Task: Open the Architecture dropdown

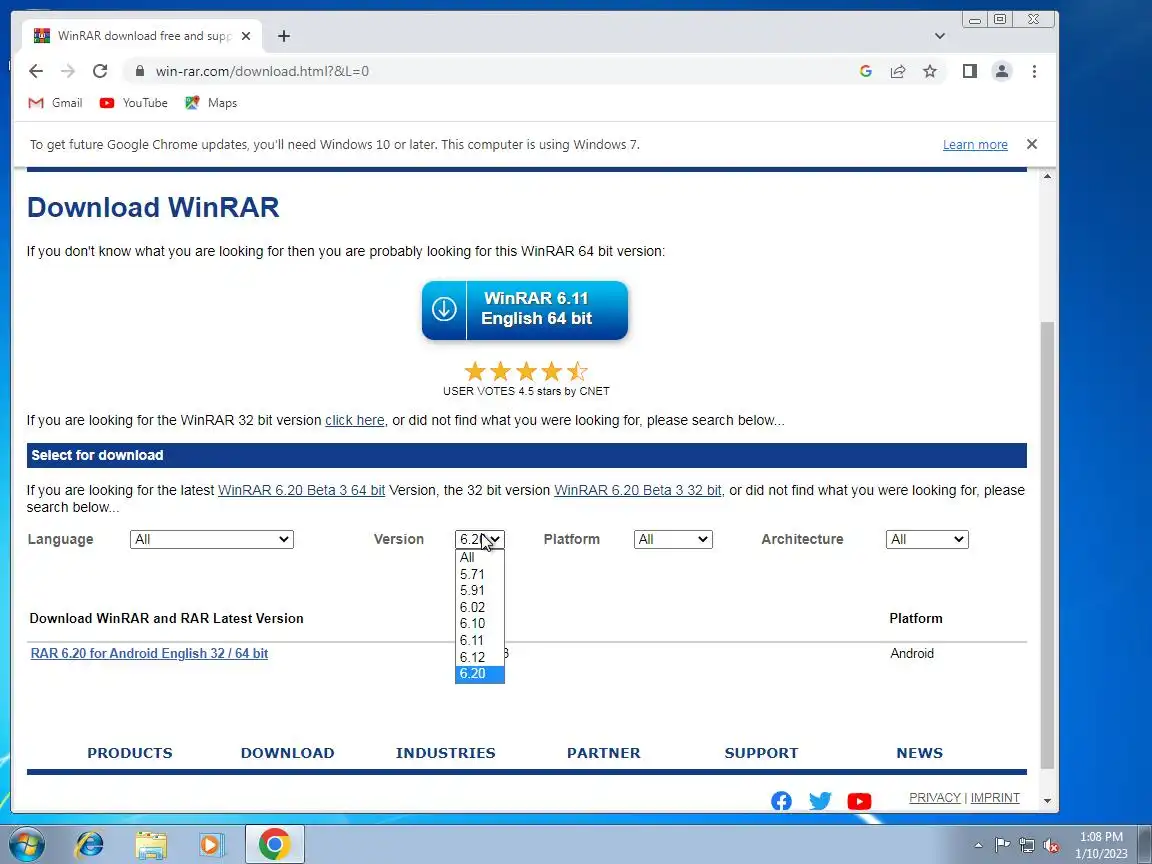Action: coord(927,539)
